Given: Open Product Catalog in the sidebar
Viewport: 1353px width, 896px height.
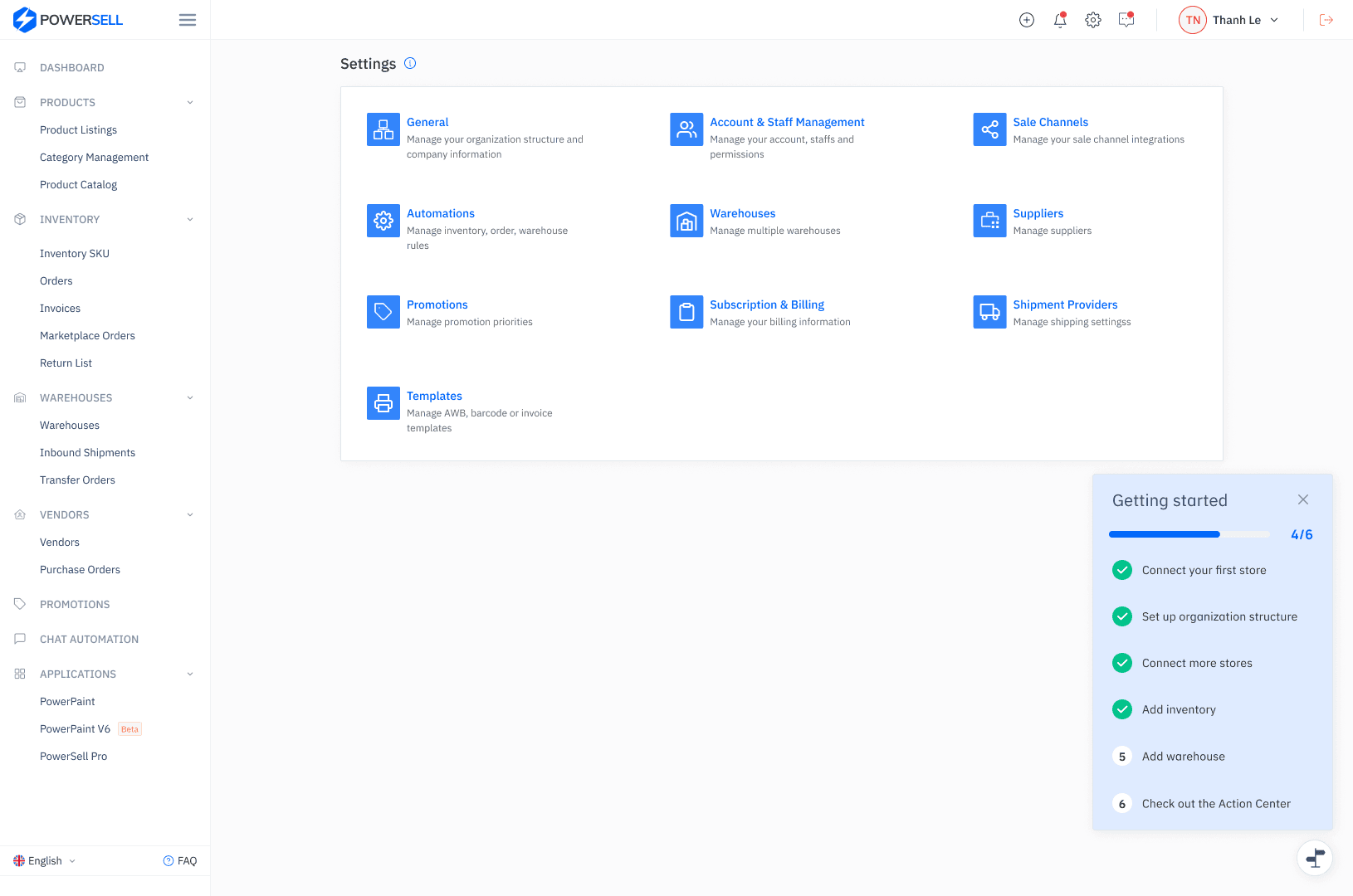Looking at the screenshot, I should (78, 184).
